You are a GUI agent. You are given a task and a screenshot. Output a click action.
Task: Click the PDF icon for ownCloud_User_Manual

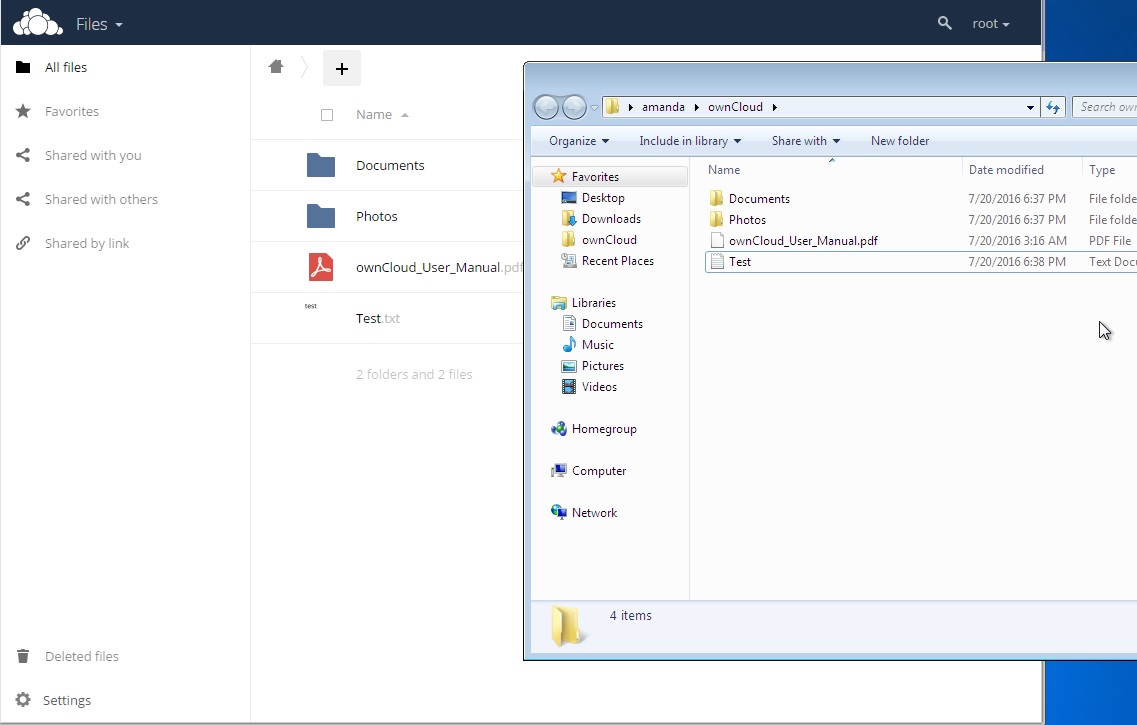click(321, 267)
